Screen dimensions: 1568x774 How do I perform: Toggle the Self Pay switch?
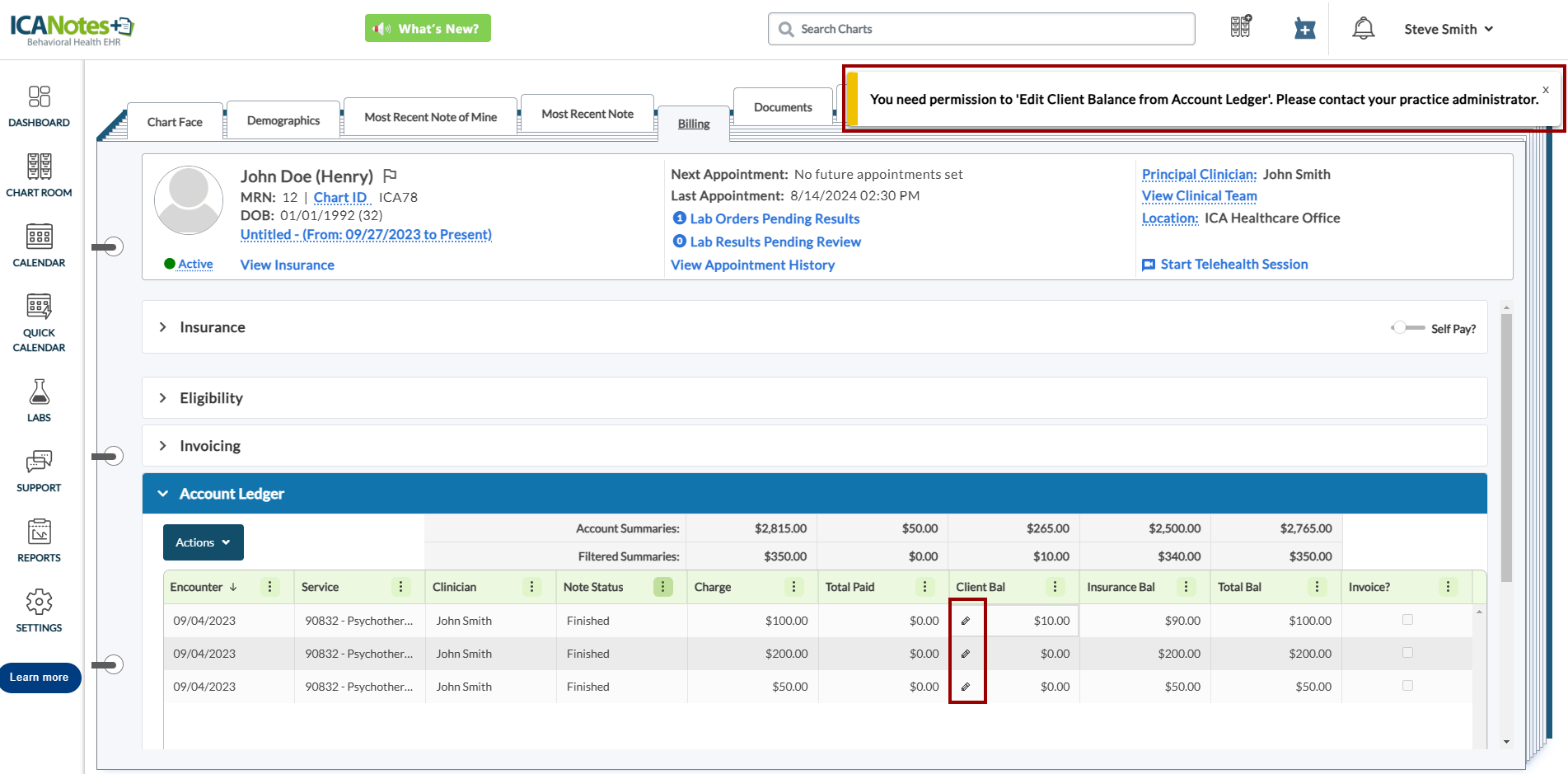(1407, 328)
